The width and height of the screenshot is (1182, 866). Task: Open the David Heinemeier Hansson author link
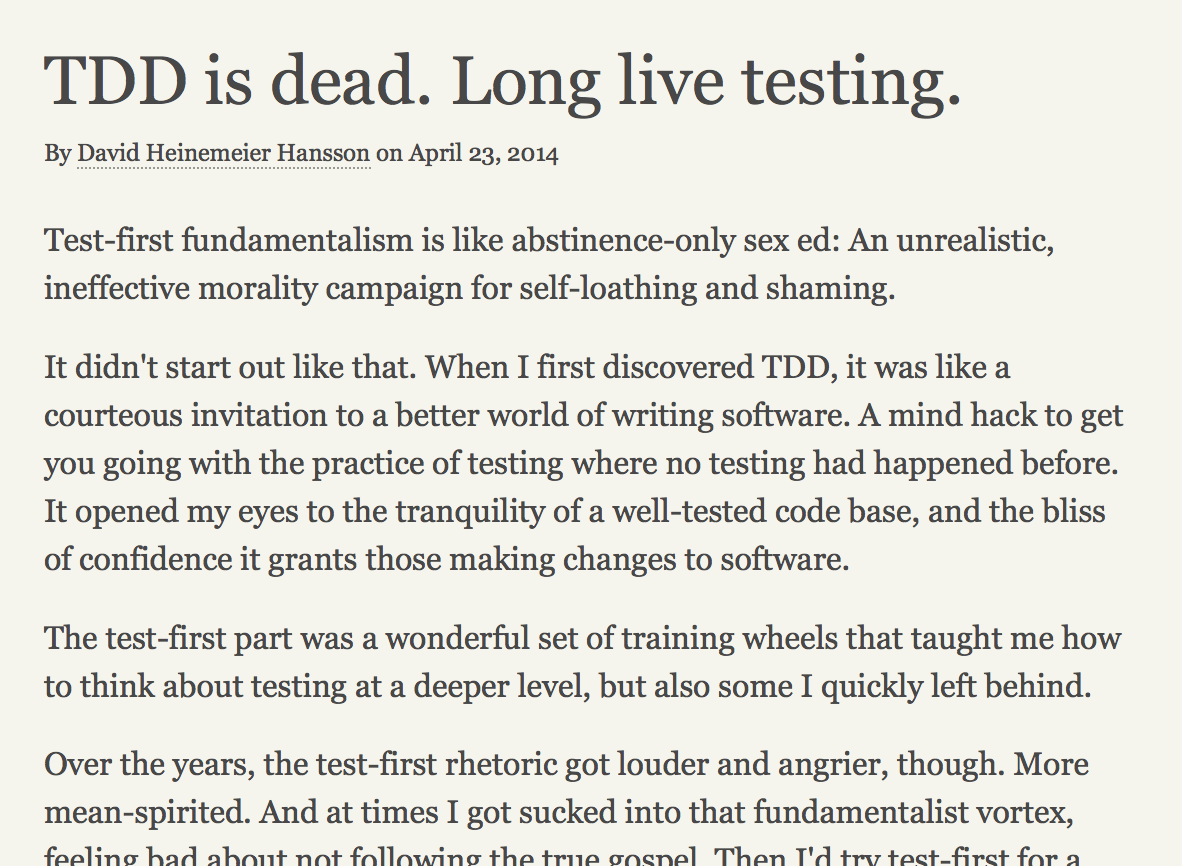pyautogui.click(x=223, y=154)
